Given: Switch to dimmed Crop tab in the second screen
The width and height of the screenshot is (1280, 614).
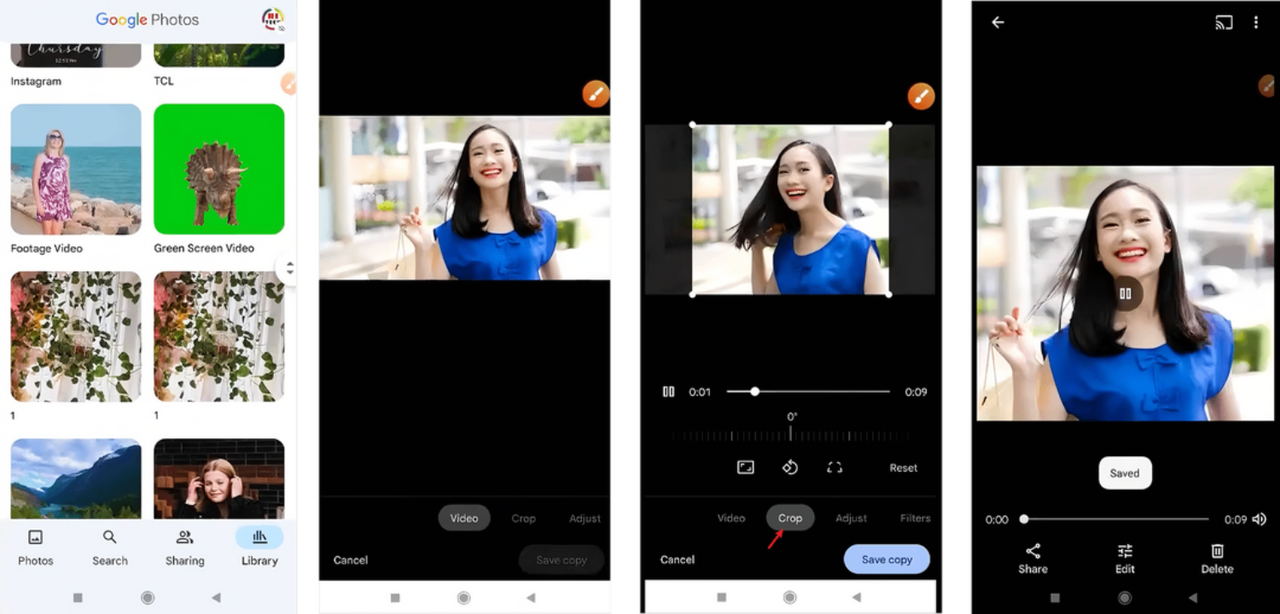Looking at the screenshot, I should coord(523,519).
